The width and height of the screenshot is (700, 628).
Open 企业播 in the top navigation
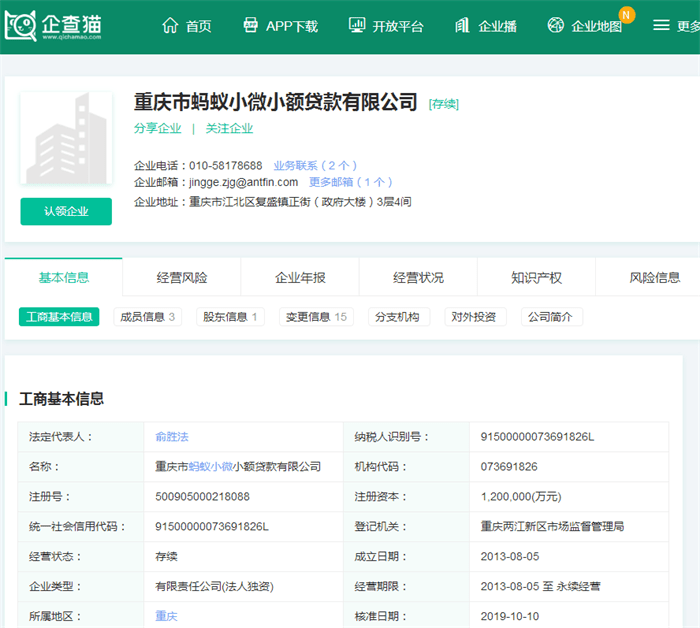pyautogui.click(x=497, y=26)
